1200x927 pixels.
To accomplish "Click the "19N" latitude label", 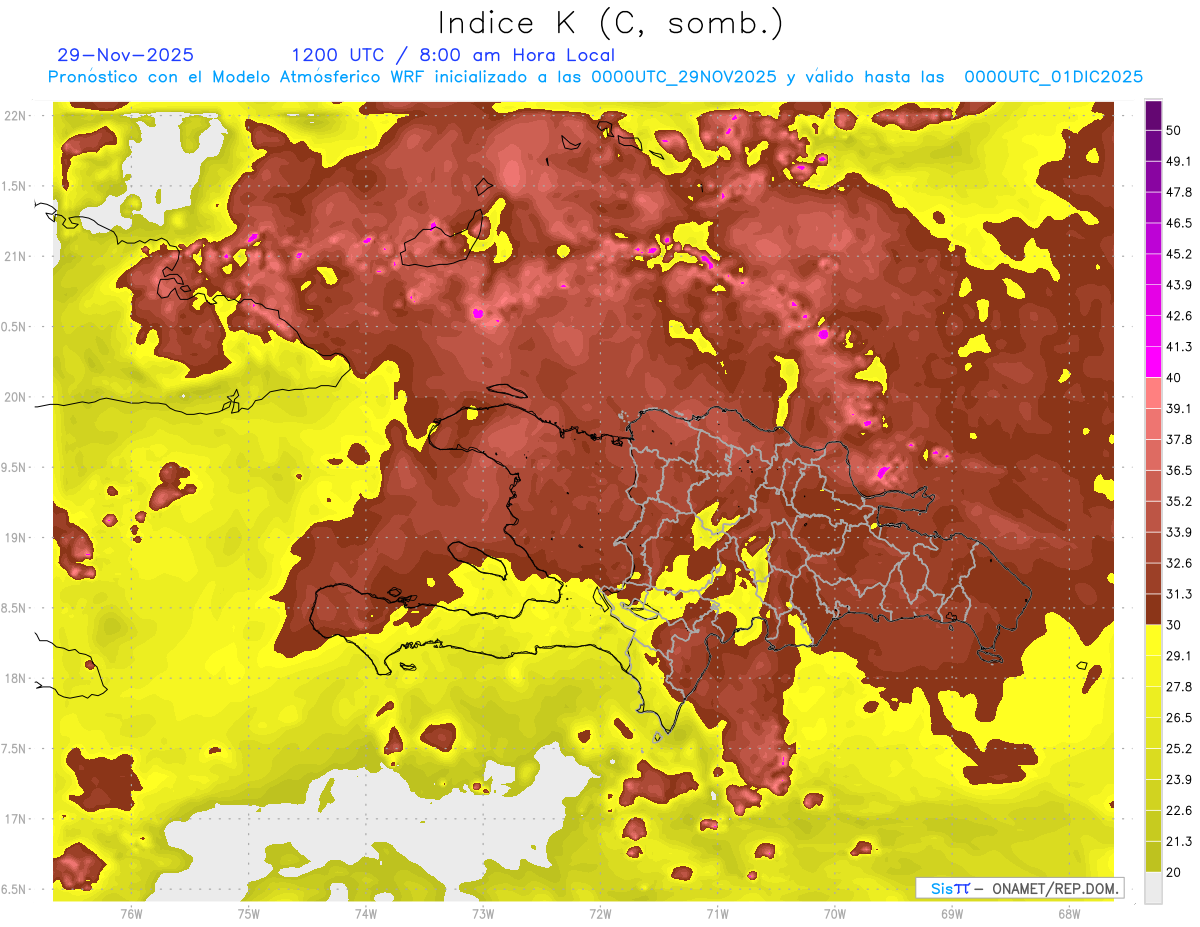I will tap(15, 537).
